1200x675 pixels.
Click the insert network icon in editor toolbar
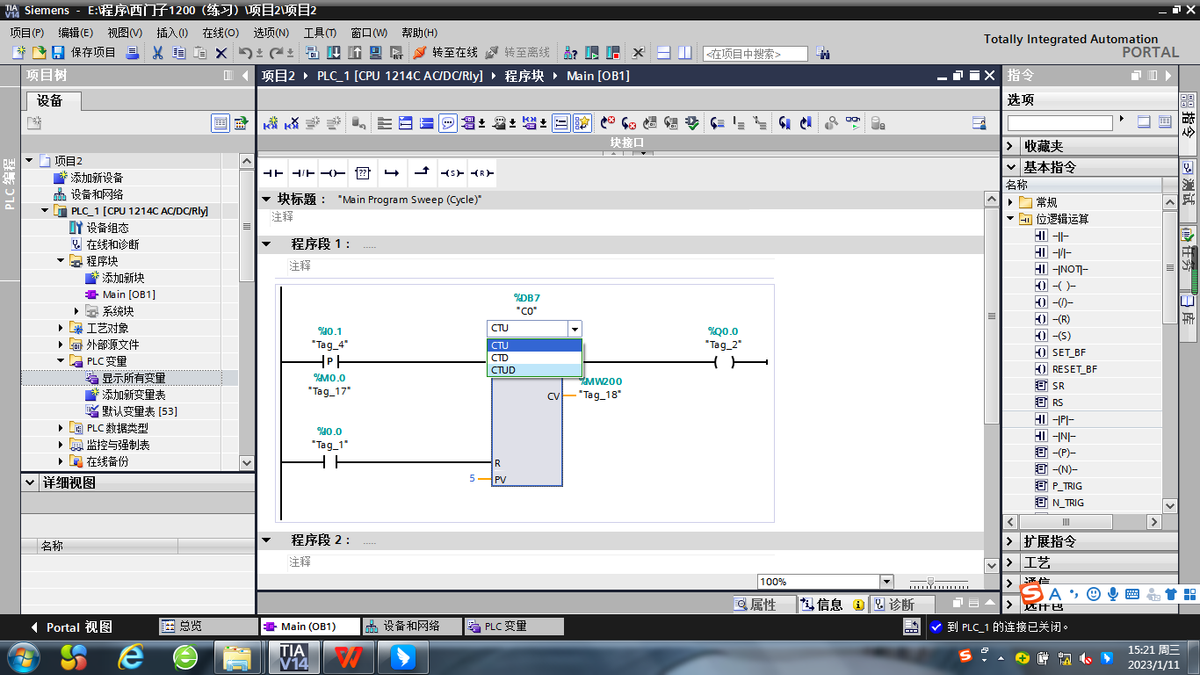[270, 123]
